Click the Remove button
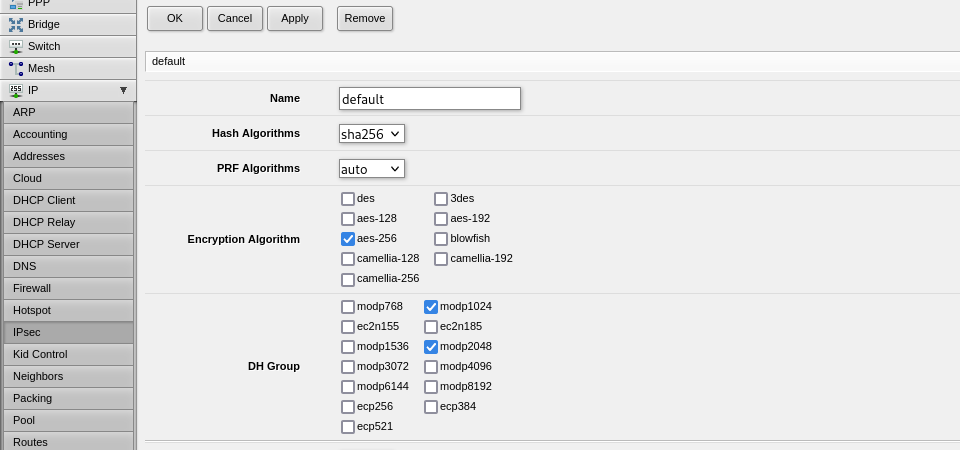960x450 pixels. click(x=365, y=18)
